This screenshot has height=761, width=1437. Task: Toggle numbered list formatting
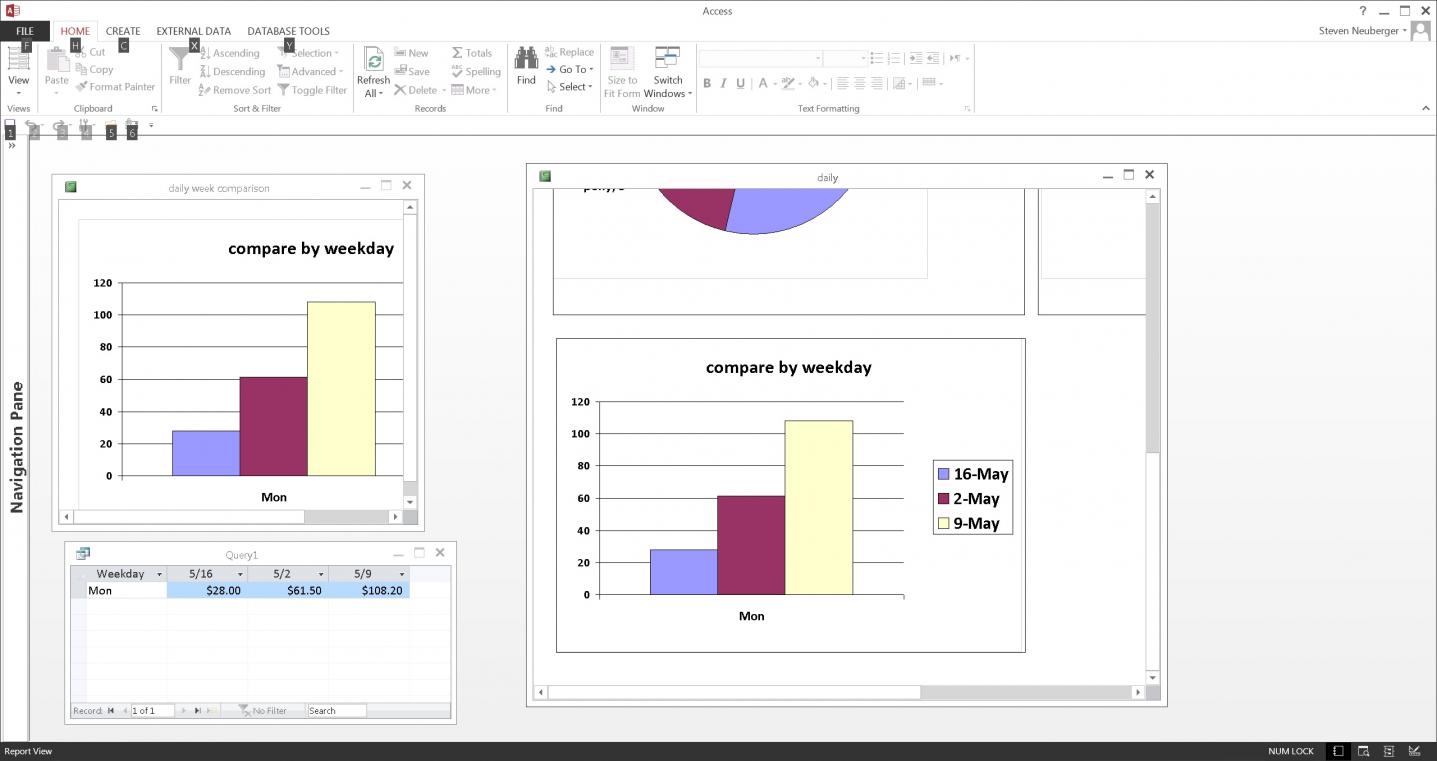(x=894, y=58)
